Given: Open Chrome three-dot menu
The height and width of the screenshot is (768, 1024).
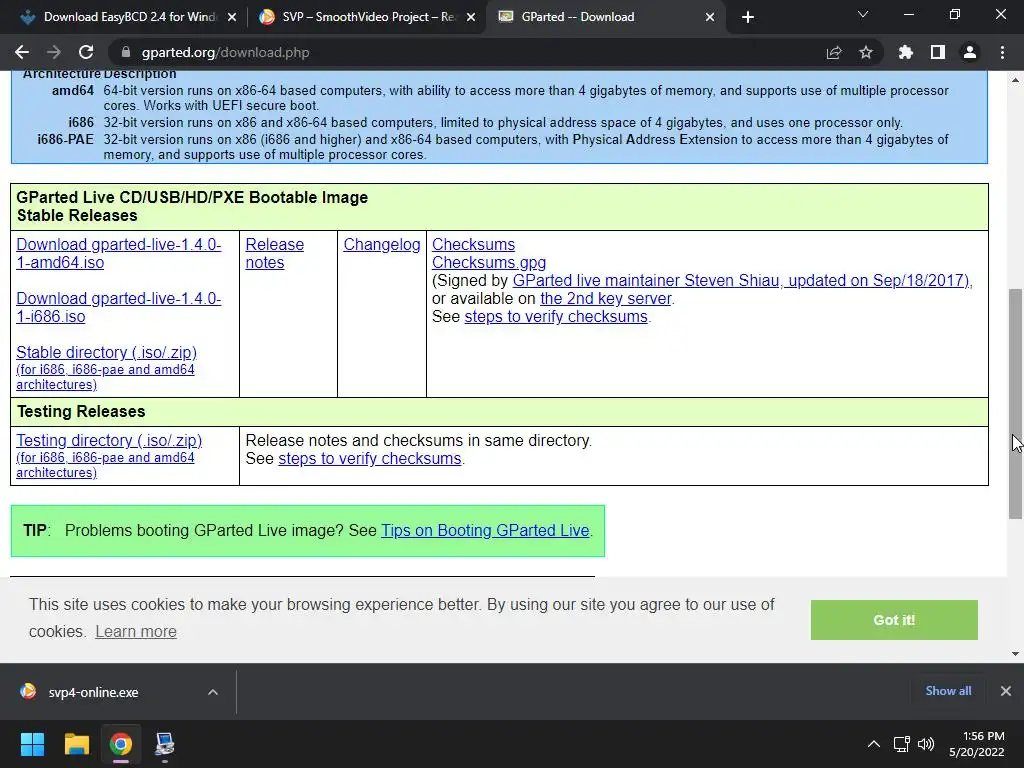Looking at the screenshot, I should click(x=1002, y=52).
